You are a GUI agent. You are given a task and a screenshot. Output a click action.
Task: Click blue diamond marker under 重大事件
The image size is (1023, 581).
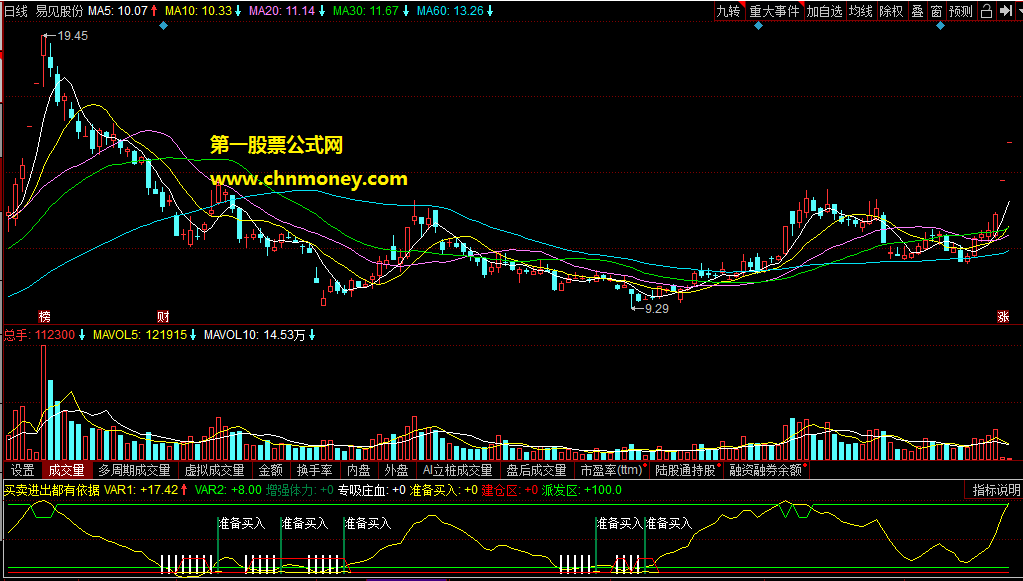click(x=758, y=25)
